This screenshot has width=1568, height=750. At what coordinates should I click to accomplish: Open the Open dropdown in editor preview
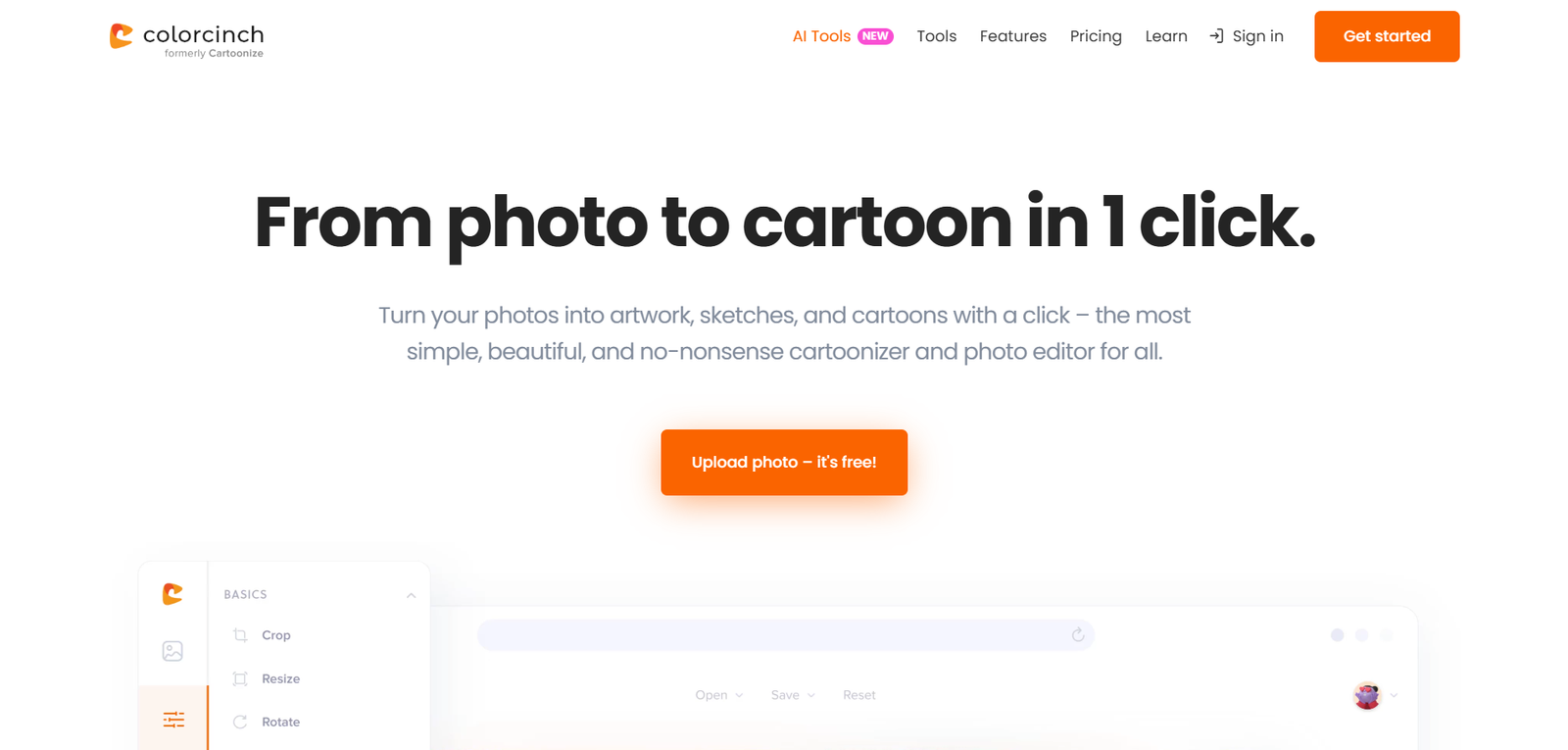(718, 695)
